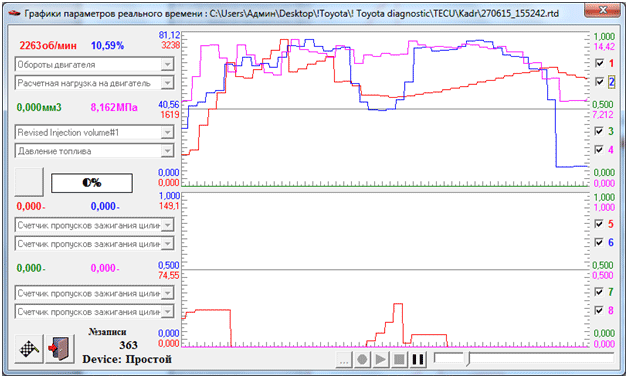Screen dimensions: 628x378
Task: Click the 0% progress box
Action: click(x=92, y=183)
